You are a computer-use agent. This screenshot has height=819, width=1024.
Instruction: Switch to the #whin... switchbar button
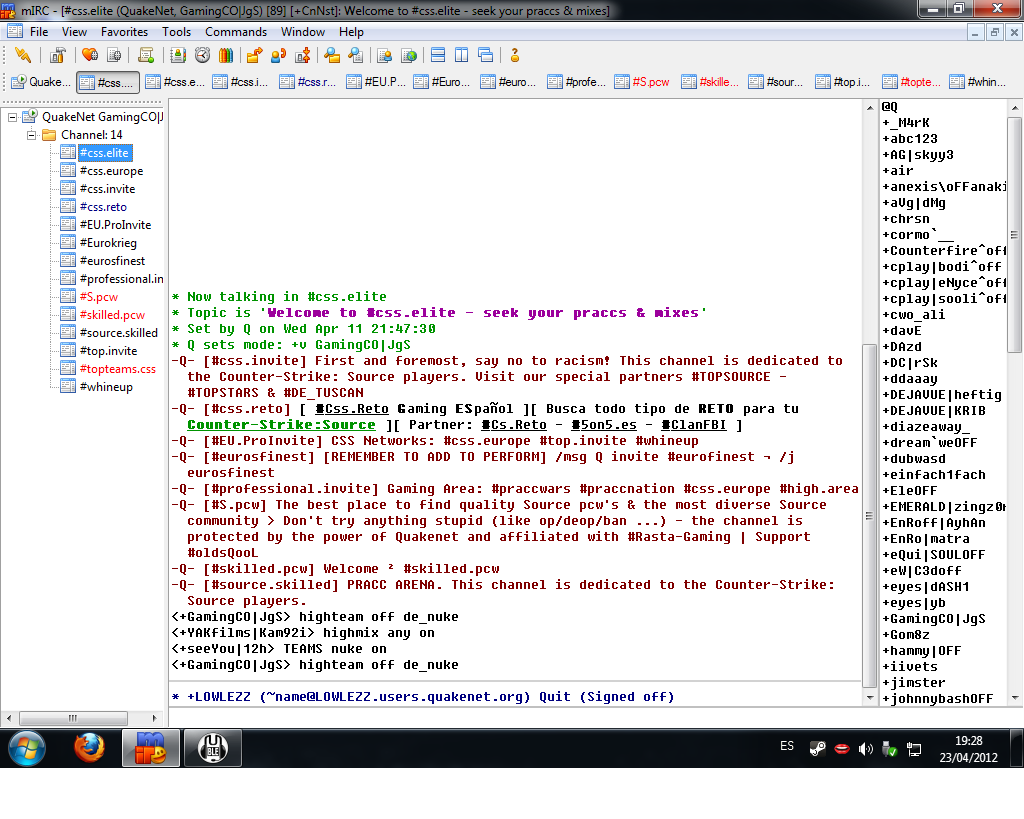point(979,82)
